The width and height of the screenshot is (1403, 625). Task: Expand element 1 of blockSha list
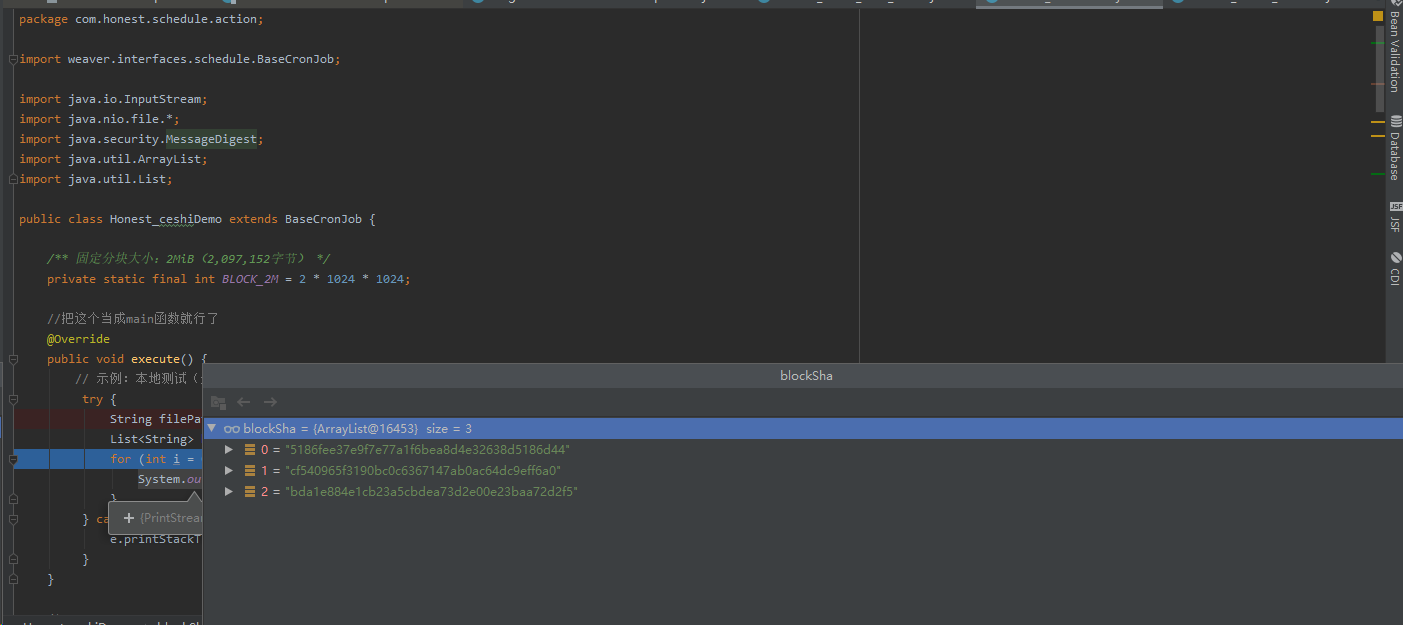click(x=230, y=471)
